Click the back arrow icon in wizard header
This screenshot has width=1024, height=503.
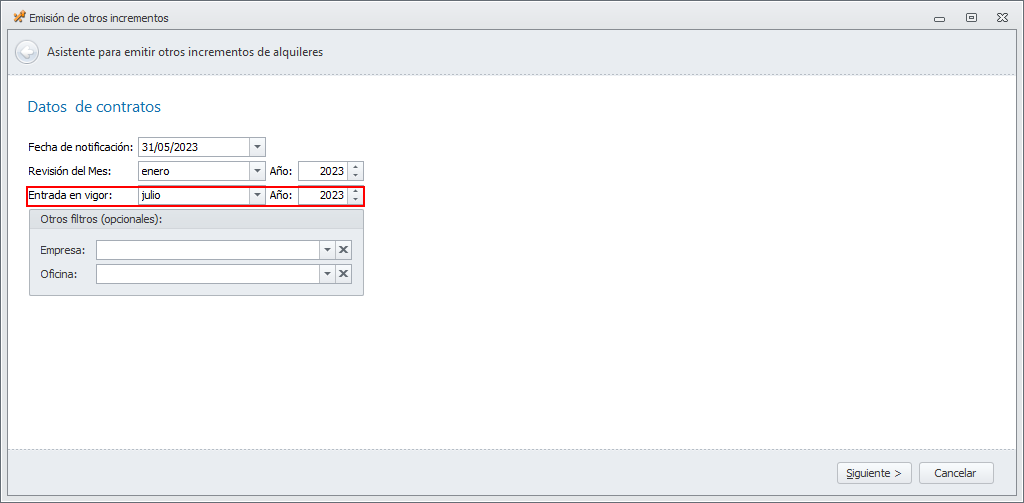point(26,52)
